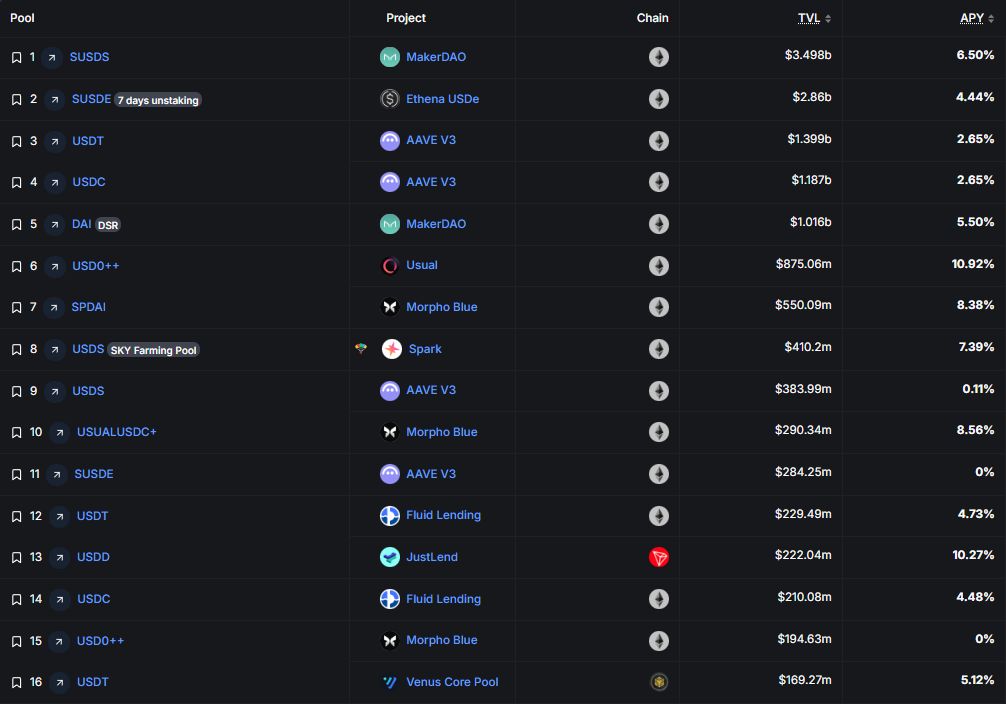Click the Tron chain icon in USDD row
This screenshot has height=704, width=1006.
(x=658, y=557)
